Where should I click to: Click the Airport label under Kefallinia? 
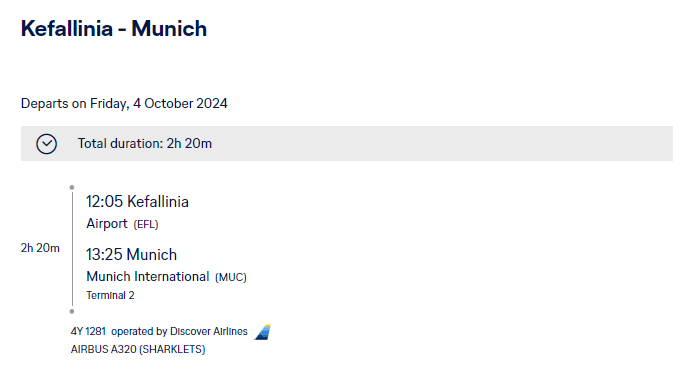tap(107, 224)
